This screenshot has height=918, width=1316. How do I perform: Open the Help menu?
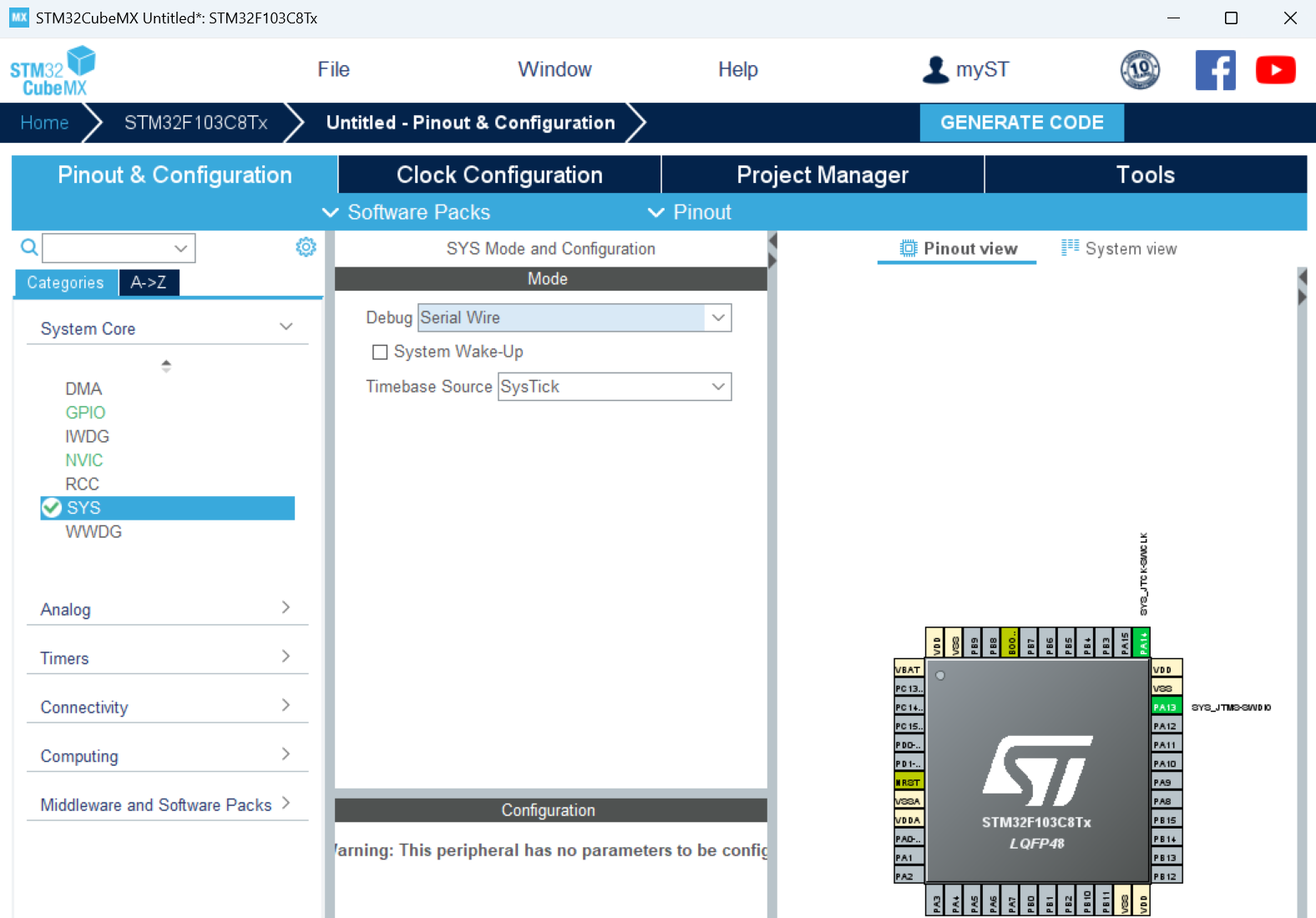click(x=738, y=69)
